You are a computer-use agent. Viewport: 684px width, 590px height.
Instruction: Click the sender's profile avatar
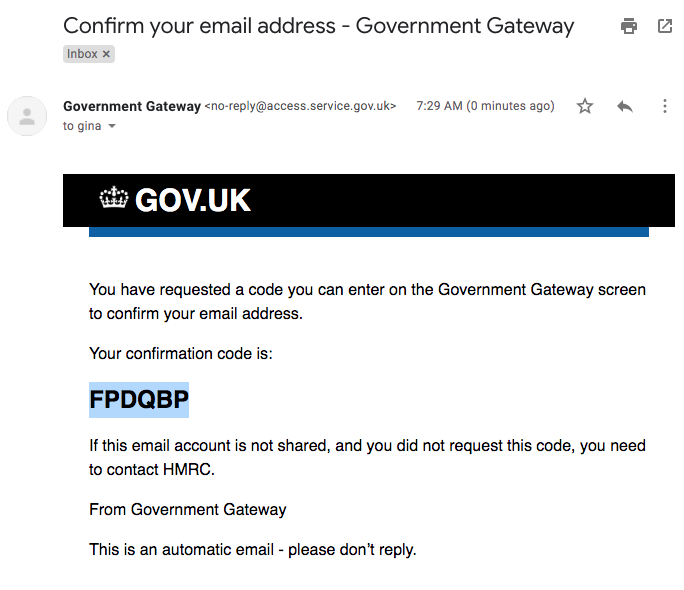pos(27,115)
